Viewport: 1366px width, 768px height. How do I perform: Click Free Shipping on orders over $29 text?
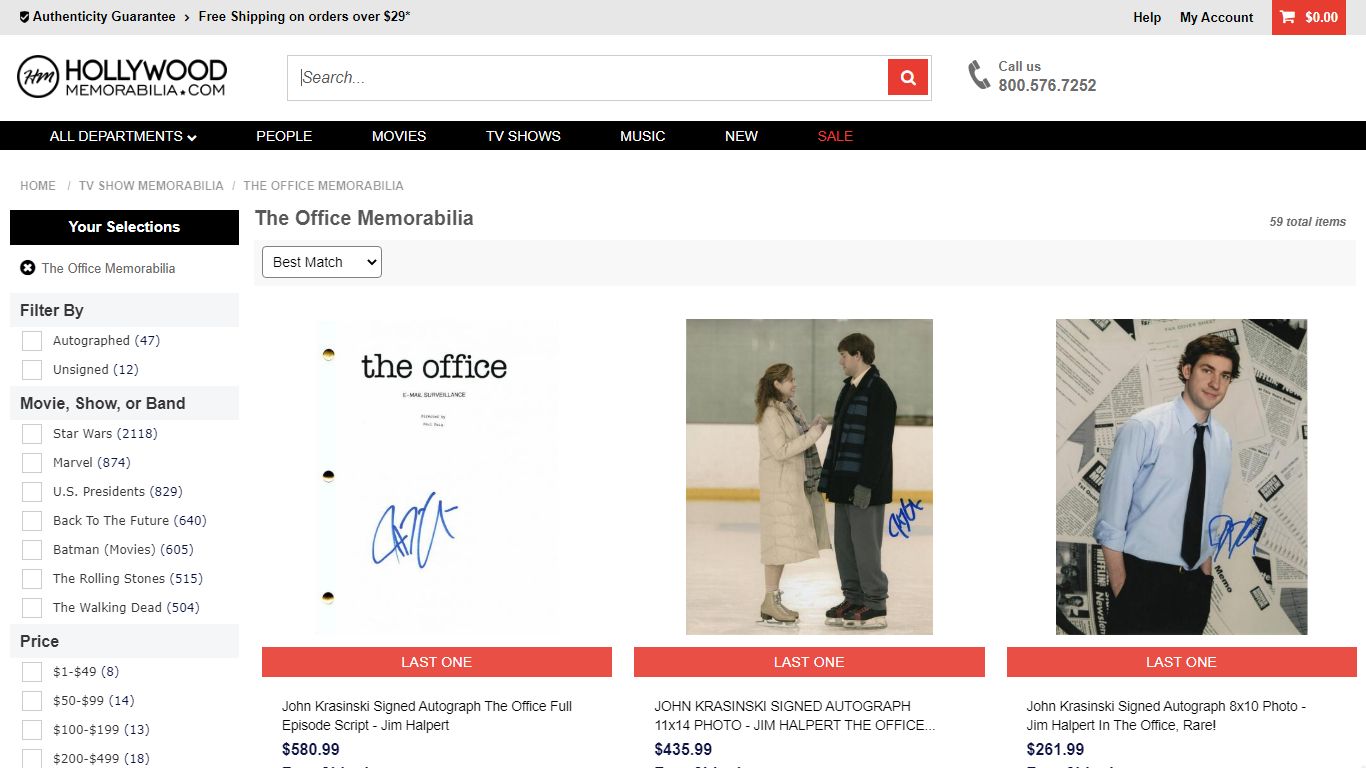tap(305, 17)
